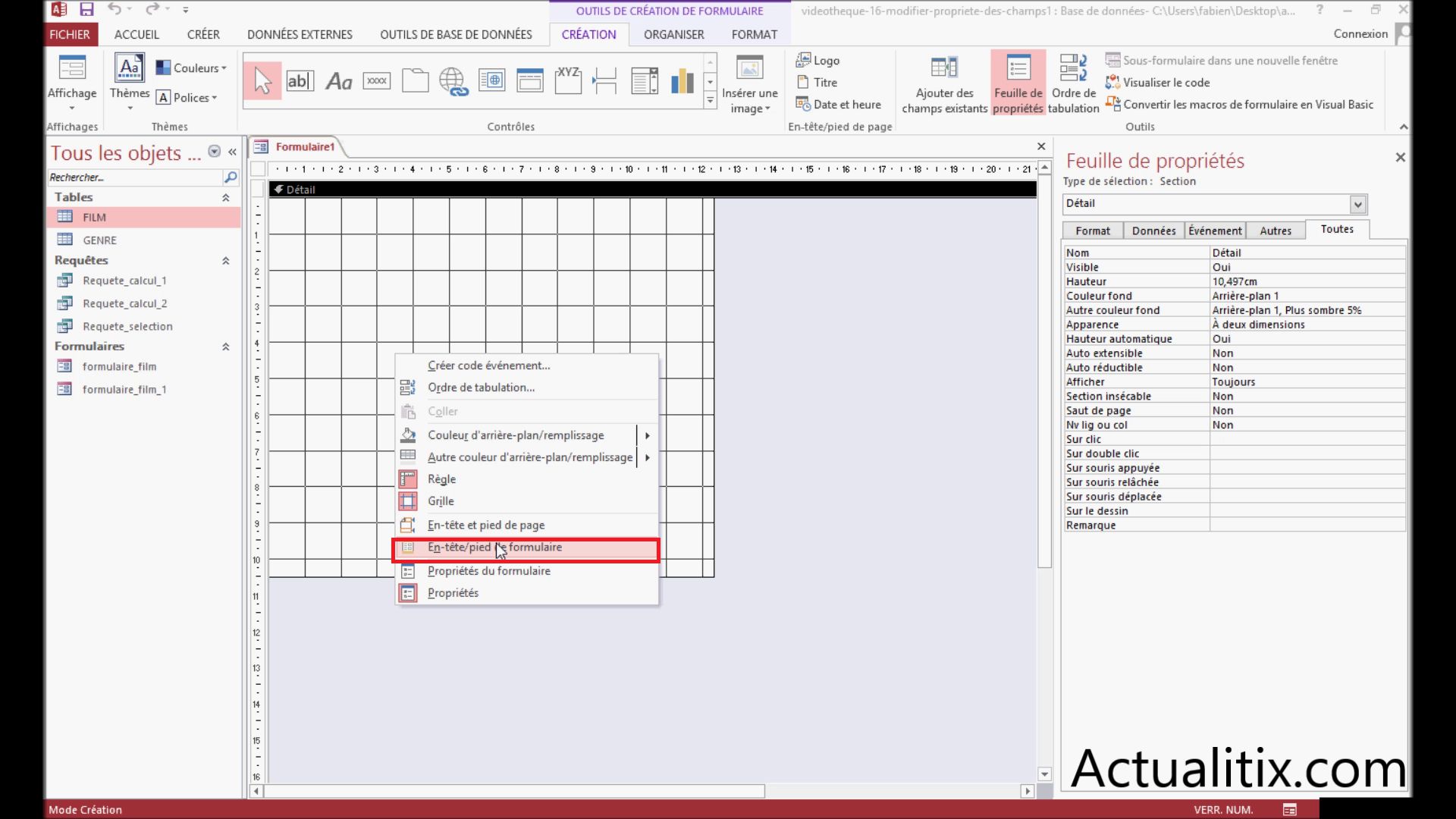1456x819 pixels.
Task: Choose Créer code événement from context menu
Action: point(526,366)
